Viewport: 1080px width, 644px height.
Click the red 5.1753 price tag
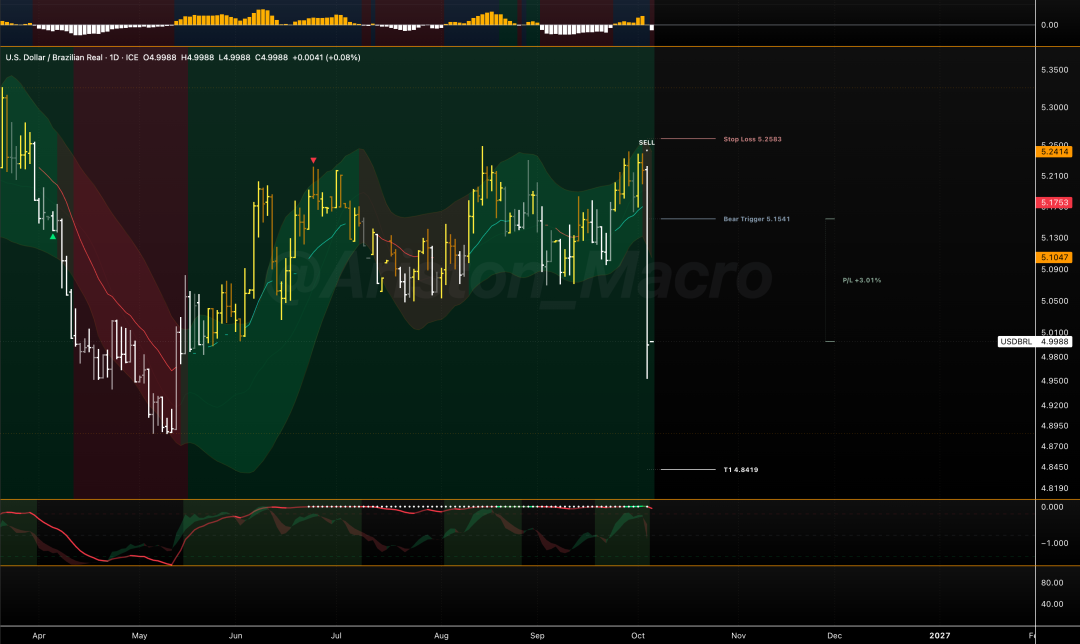pyautogui.click(x=1054, y=202)
